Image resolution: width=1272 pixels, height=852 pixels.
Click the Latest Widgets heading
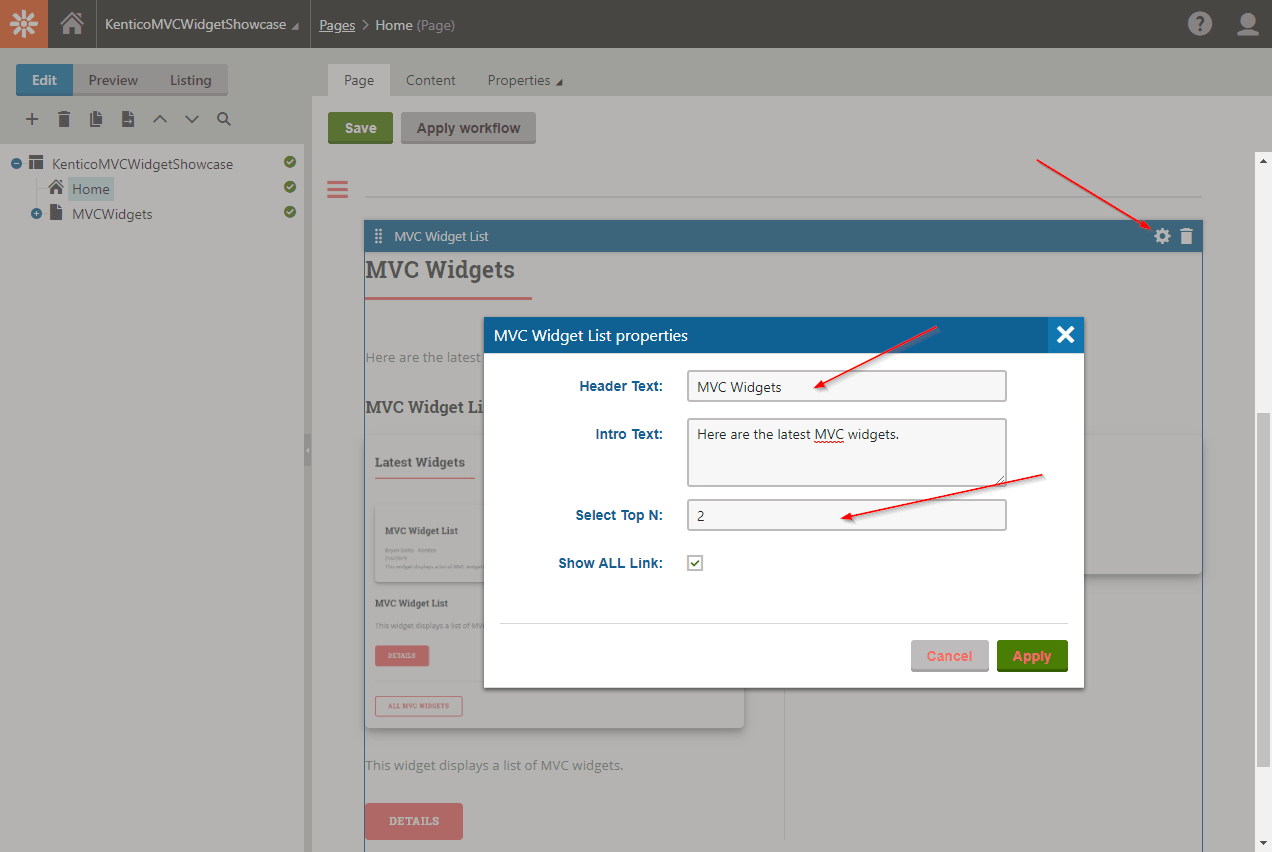click(420, 462)
